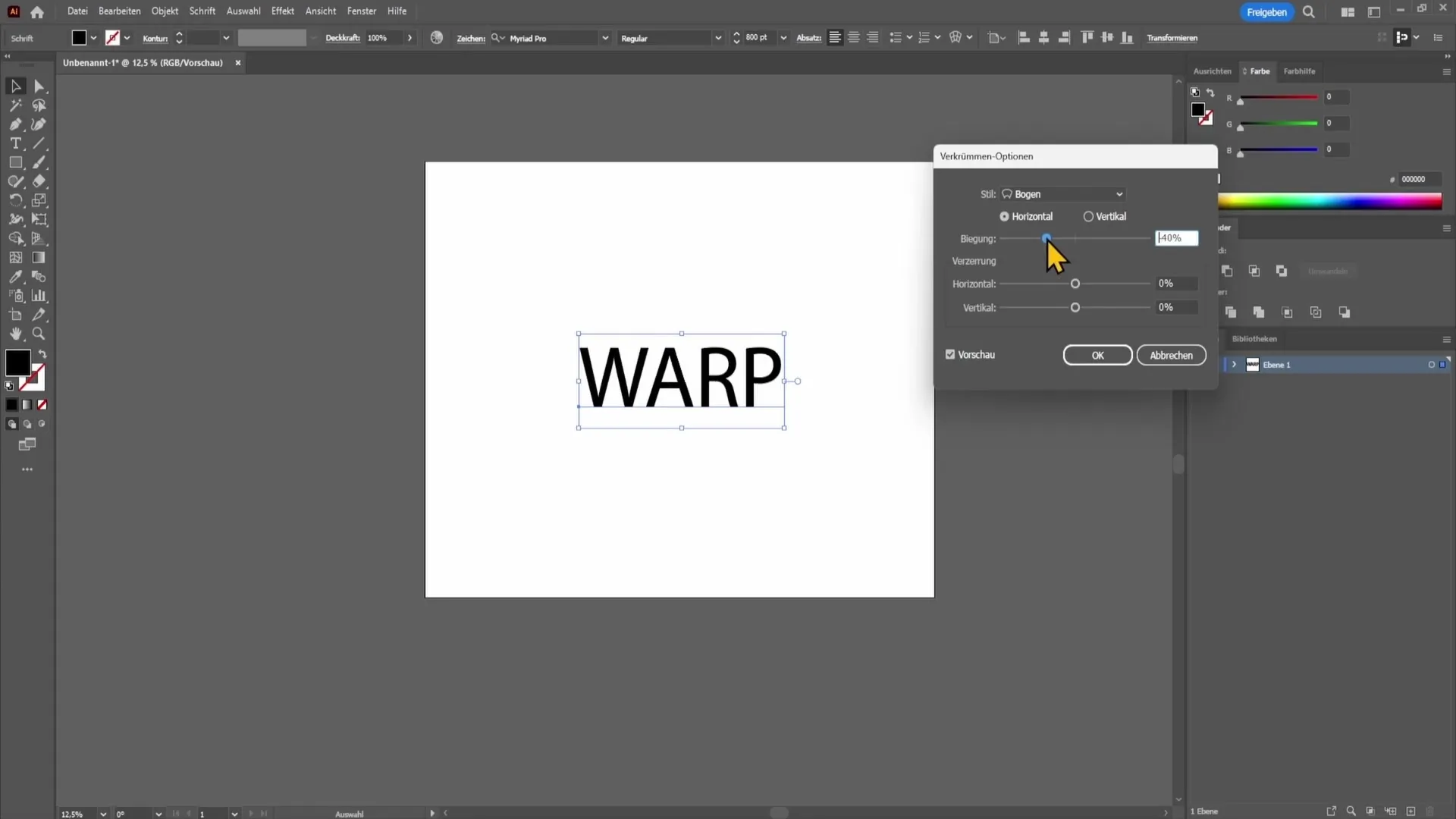Select the Selection tool in toolbar
1456x819 pixels.
(x=15, y=86)
